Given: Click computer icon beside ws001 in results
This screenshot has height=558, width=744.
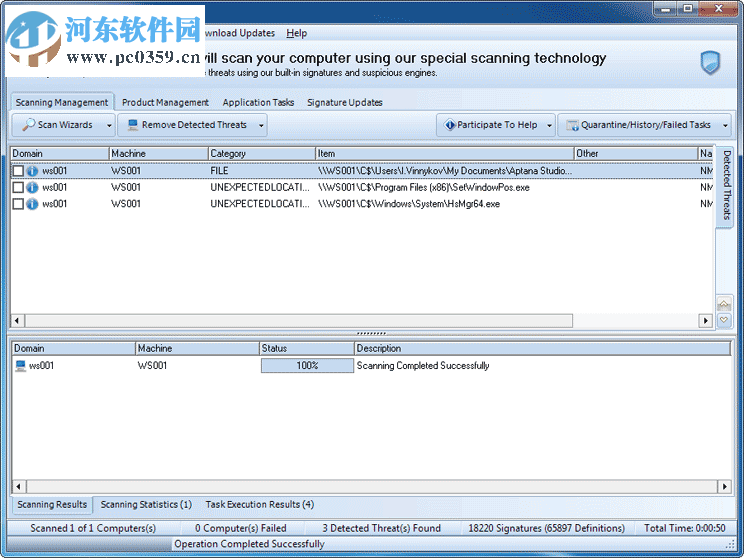Looking at the screenshot, I should tap(20, 366).
